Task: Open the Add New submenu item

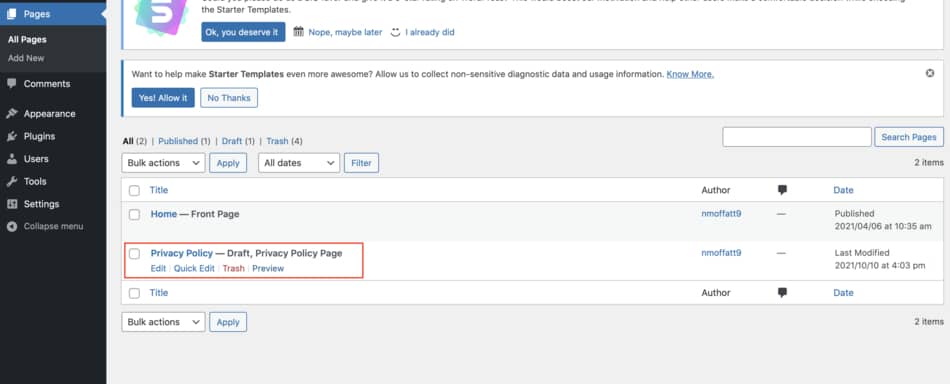Action: (x=26, y=58)
